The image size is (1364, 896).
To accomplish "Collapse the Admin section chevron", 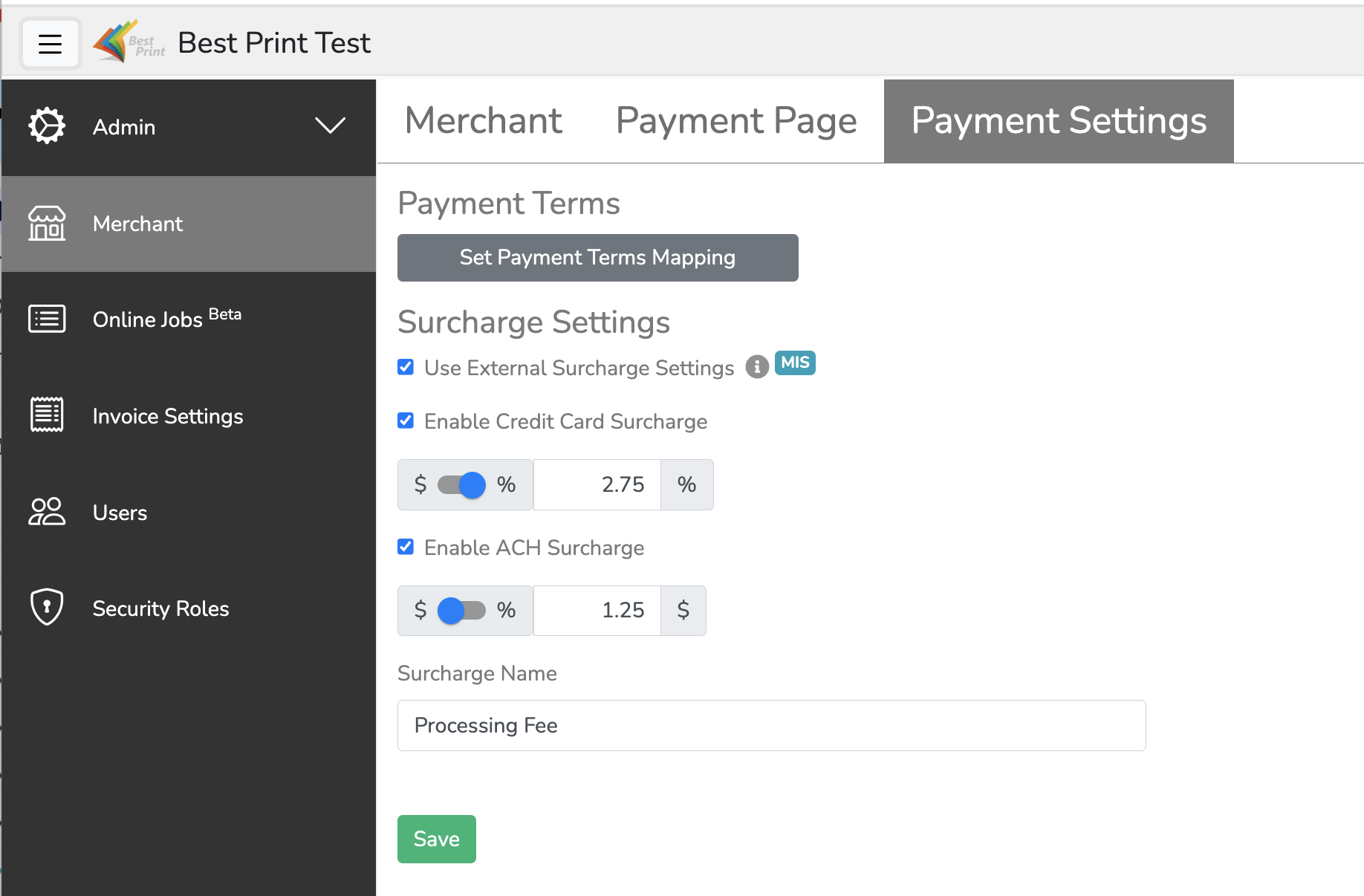I will point(329,126).
